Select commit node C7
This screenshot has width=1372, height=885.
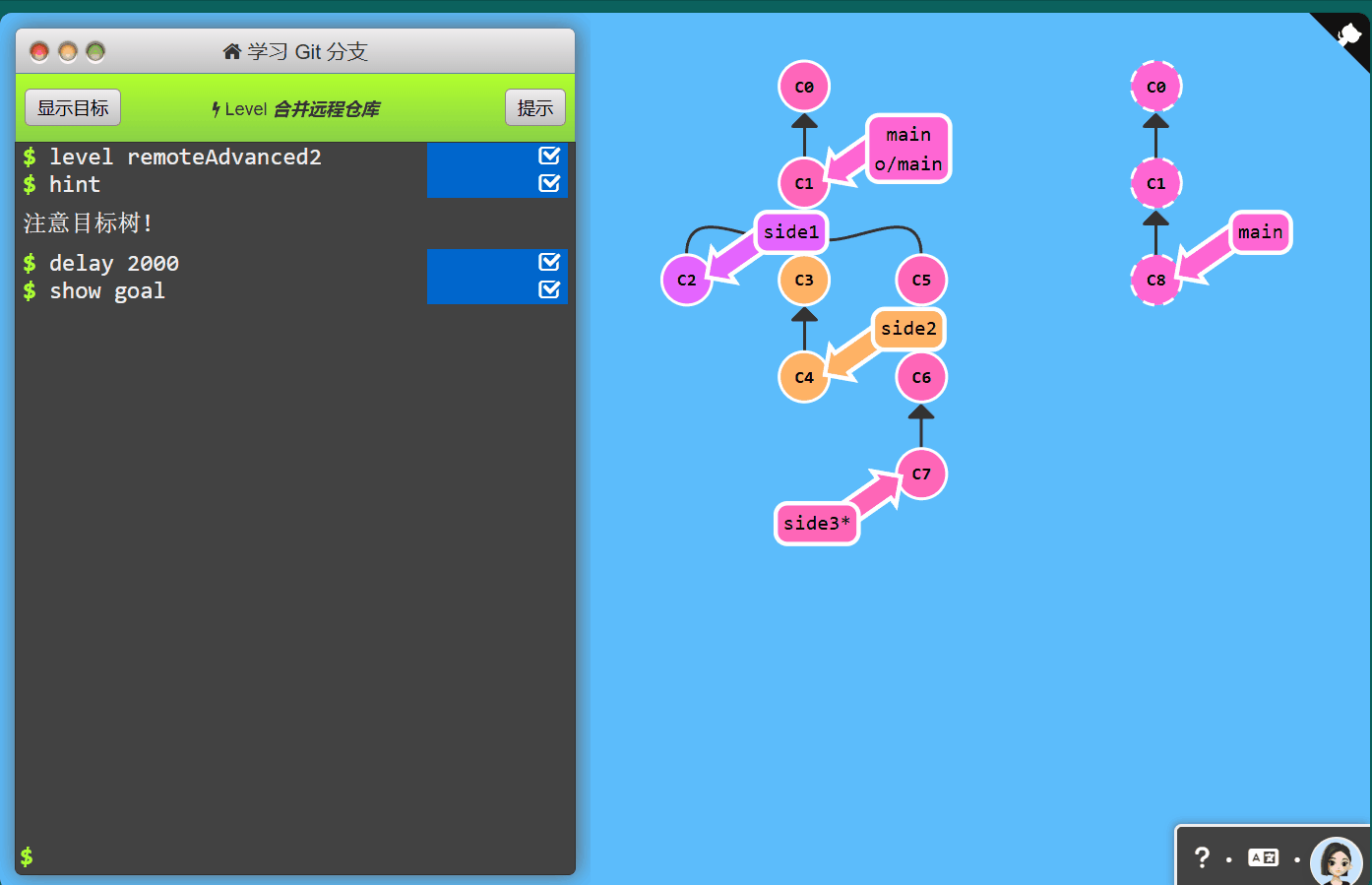pos(920,474)
